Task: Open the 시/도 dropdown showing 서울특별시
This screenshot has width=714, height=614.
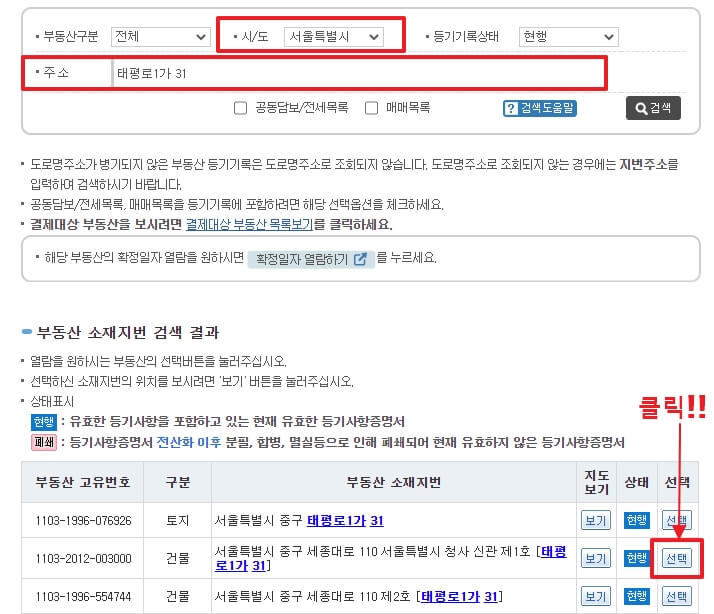Action: point(333,37)
